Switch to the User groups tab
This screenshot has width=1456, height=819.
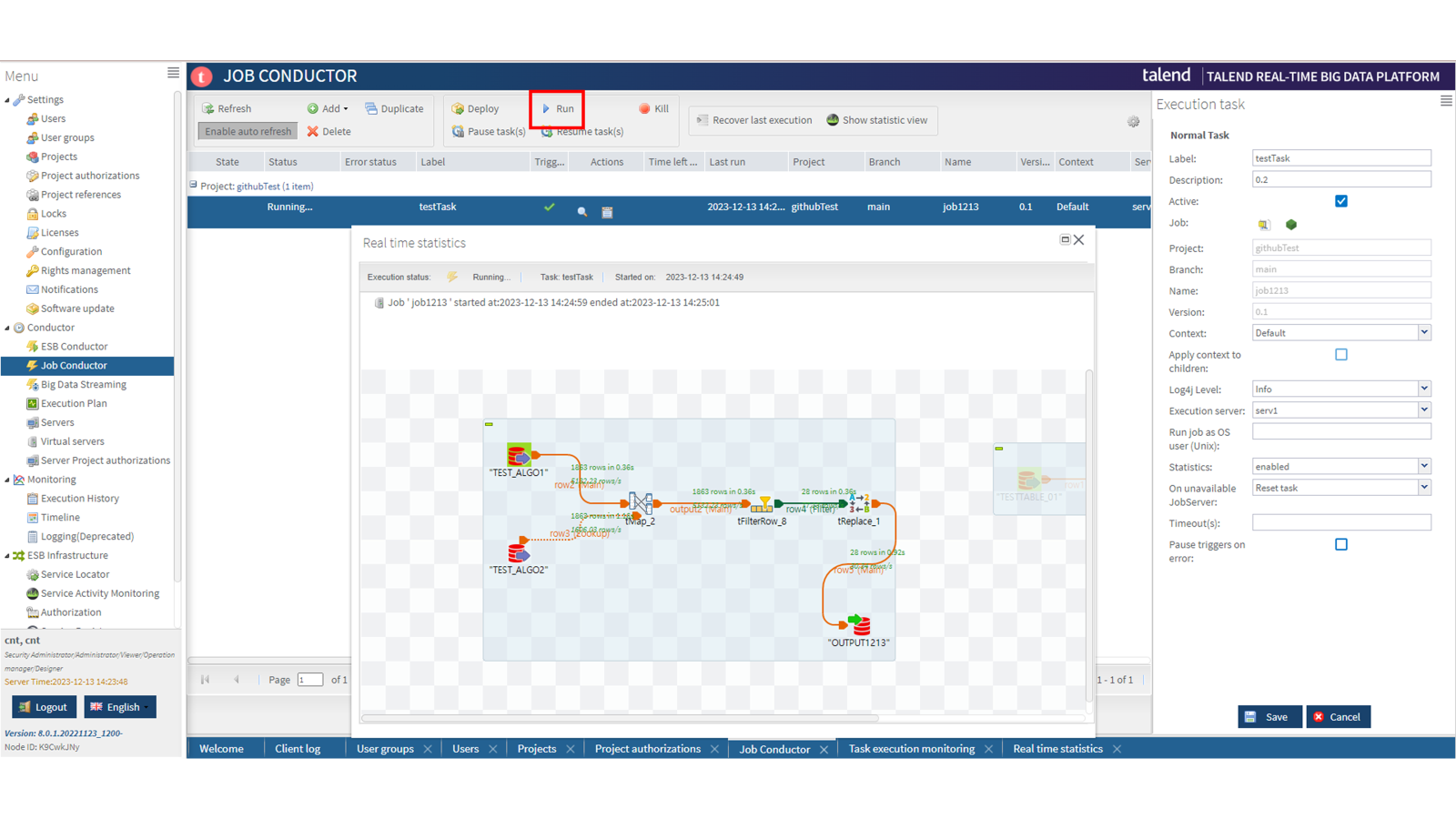(385, 749)
